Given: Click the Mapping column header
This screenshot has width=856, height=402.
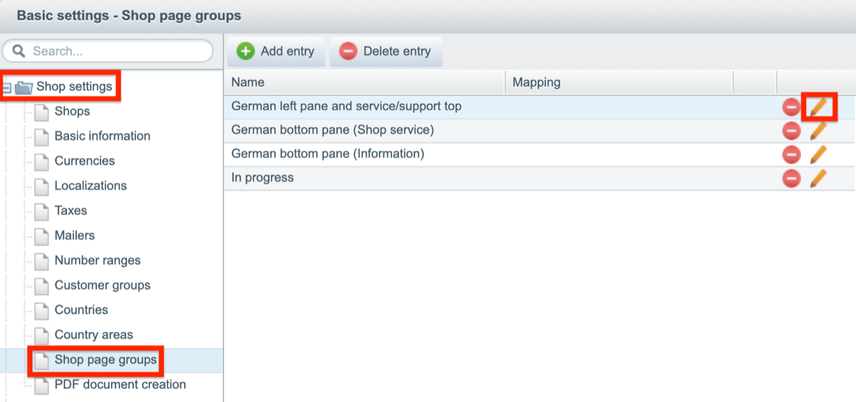Looking at the screenshot, I should (619, 82).
